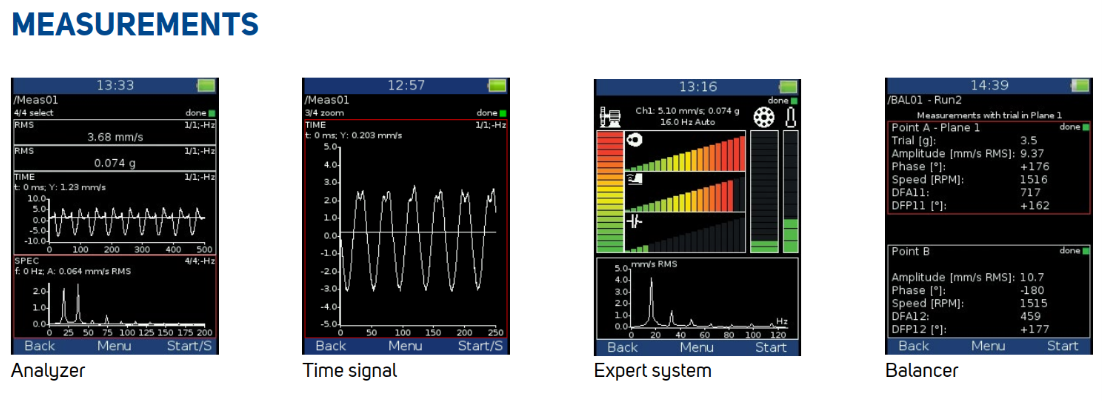
Task: Click the green done indicator on Expert system screen
Action: pyautogui.click(x=793, y=101)
